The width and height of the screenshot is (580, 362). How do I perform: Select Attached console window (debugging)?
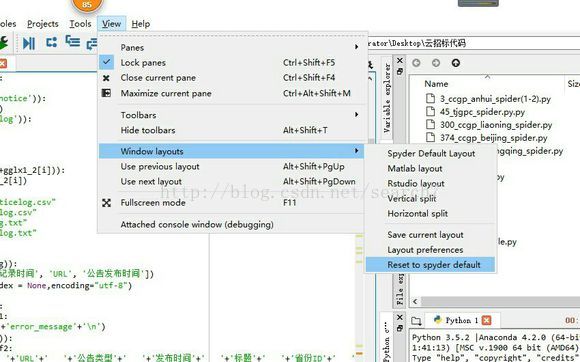point(232,224)
